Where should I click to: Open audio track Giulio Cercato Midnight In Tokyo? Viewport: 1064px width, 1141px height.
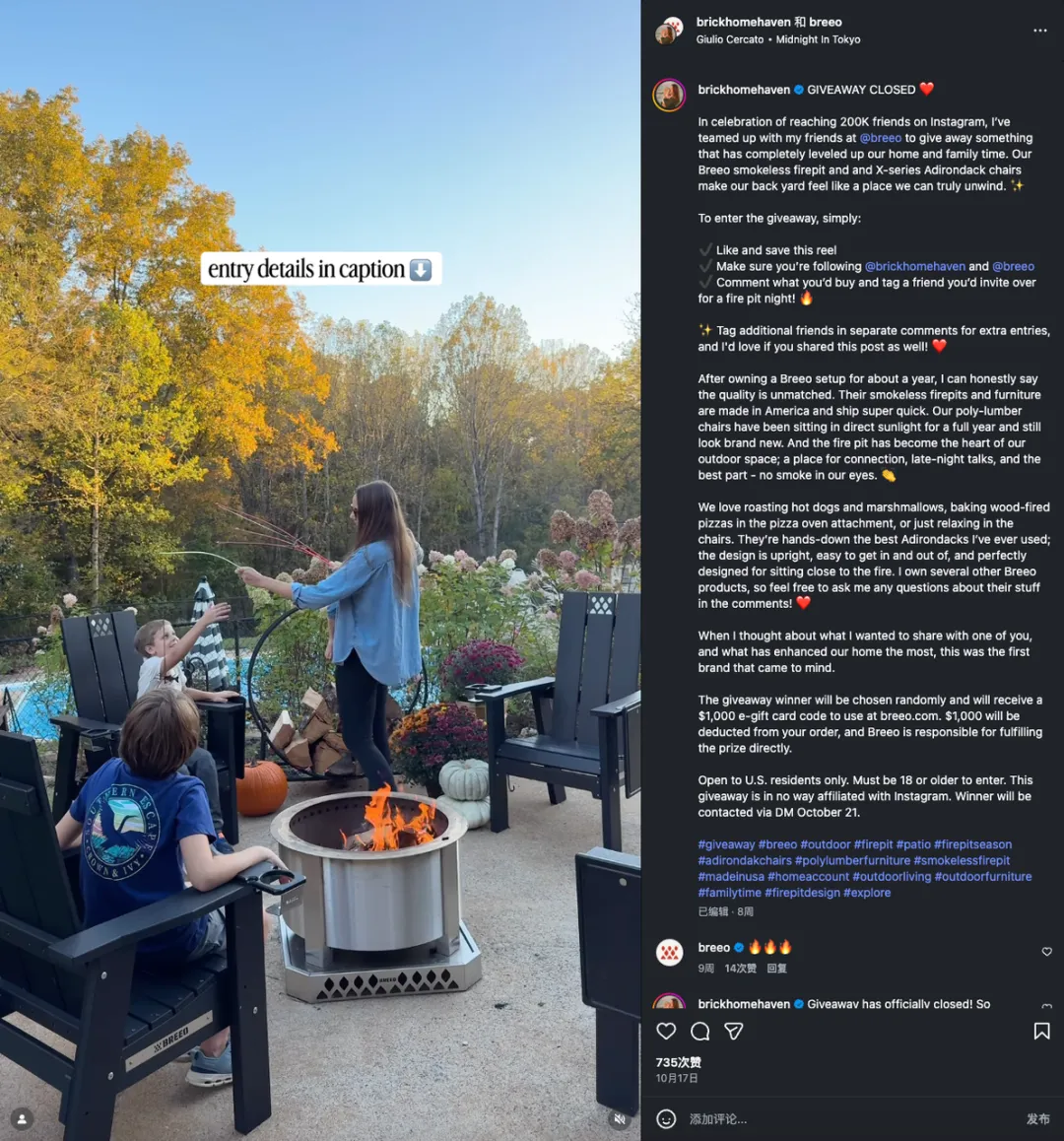(x=778, y=39)
